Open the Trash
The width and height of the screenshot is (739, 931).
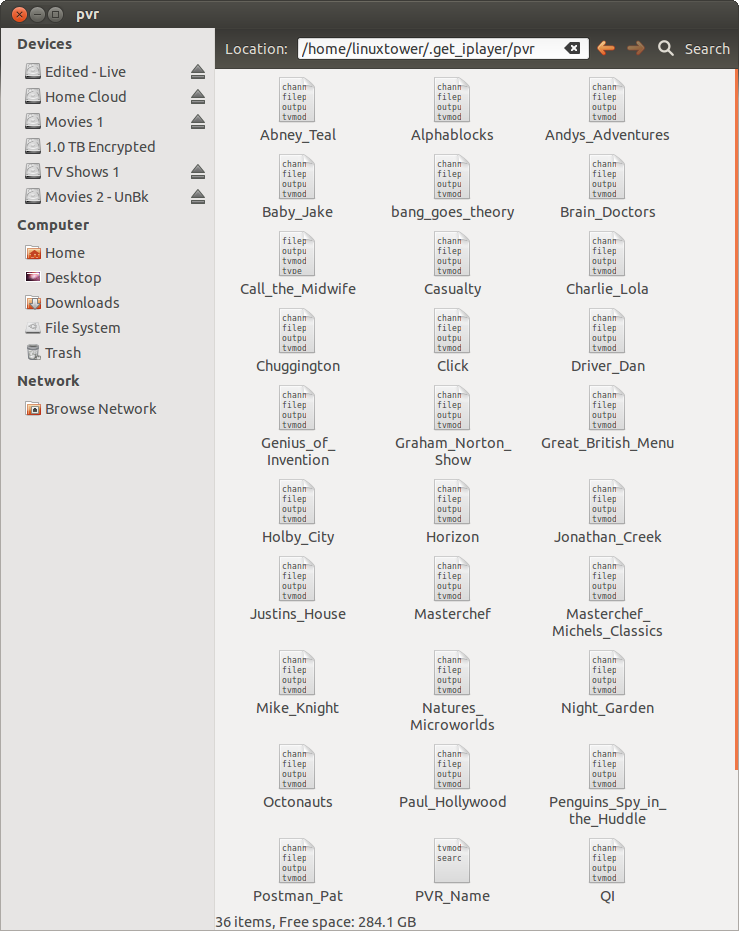(63, 353)
